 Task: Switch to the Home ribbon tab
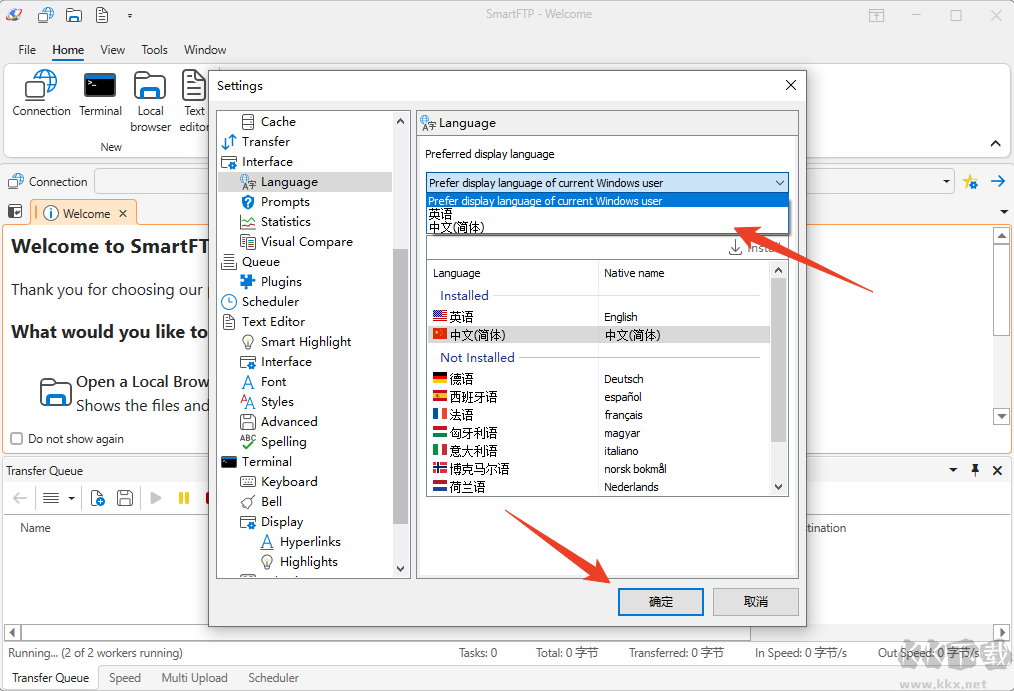click(68, 50)
